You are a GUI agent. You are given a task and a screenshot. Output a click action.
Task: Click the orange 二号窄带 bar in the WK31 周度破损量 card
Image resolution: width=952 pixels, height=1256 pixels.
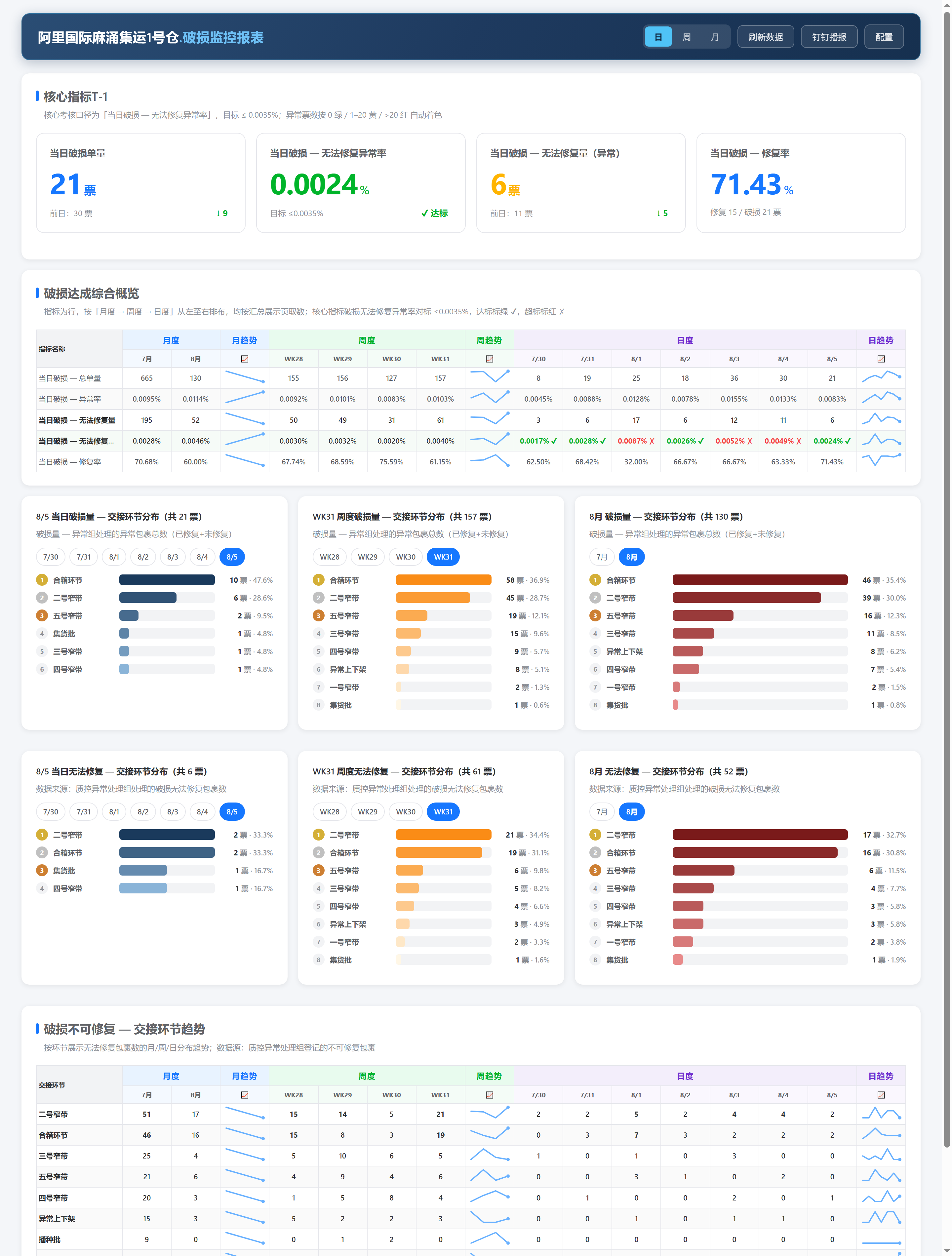click(x=433, y=598)
